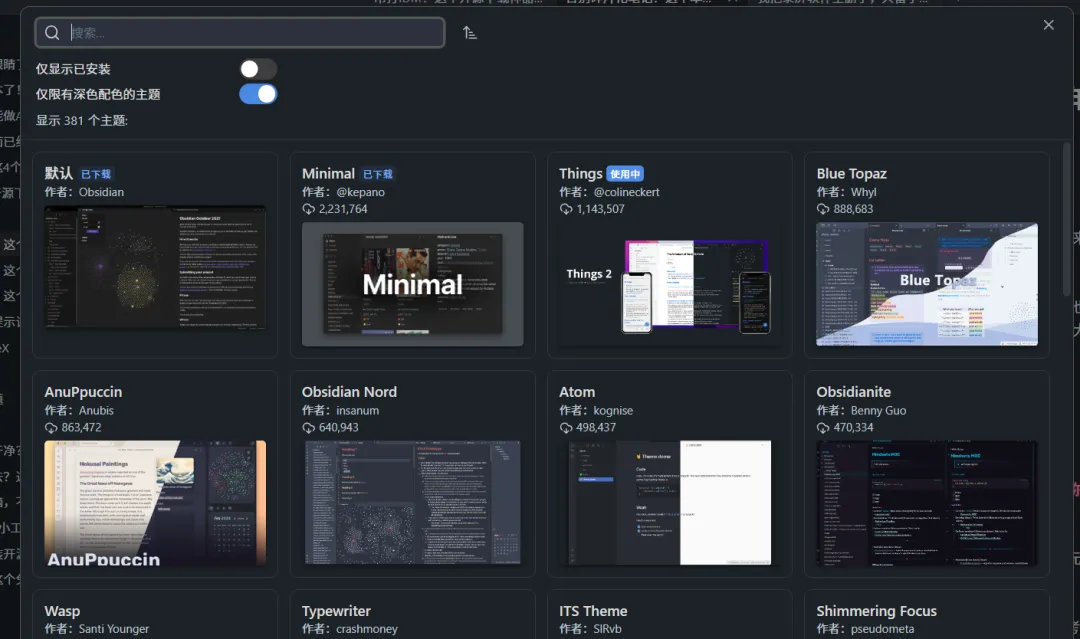
Task: Click author text crashmoney
Action: click(x=366, y=629)
